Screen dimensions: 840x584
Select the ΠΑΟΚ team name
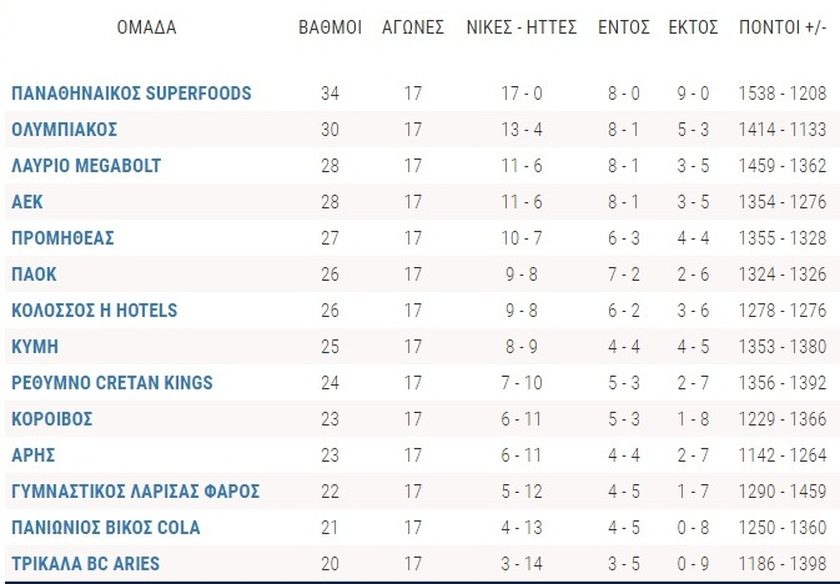[34, 274]
